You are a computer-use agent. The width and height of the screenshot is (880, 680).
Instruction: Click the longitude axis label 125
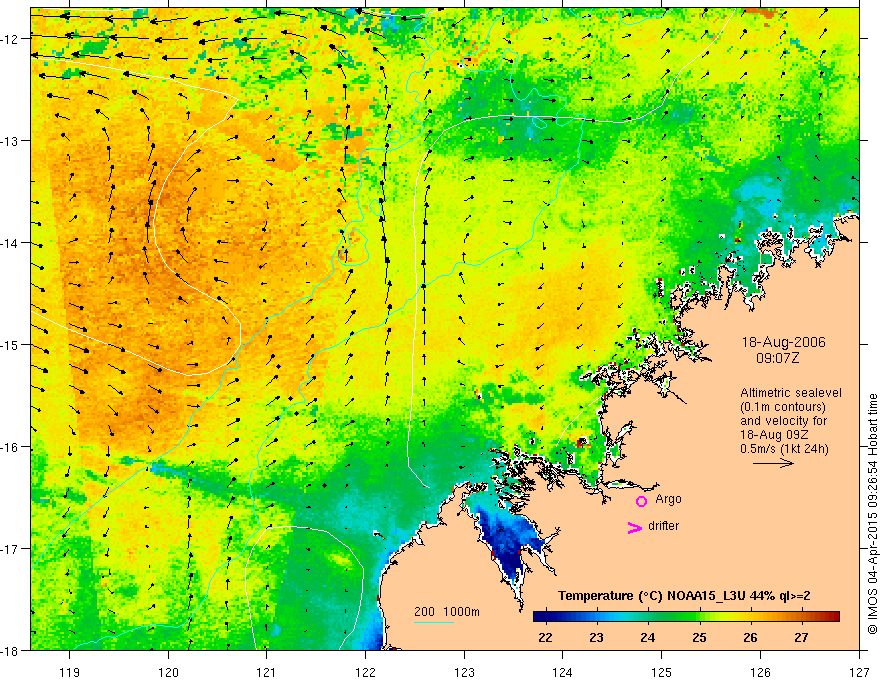(x=662, y=672)
